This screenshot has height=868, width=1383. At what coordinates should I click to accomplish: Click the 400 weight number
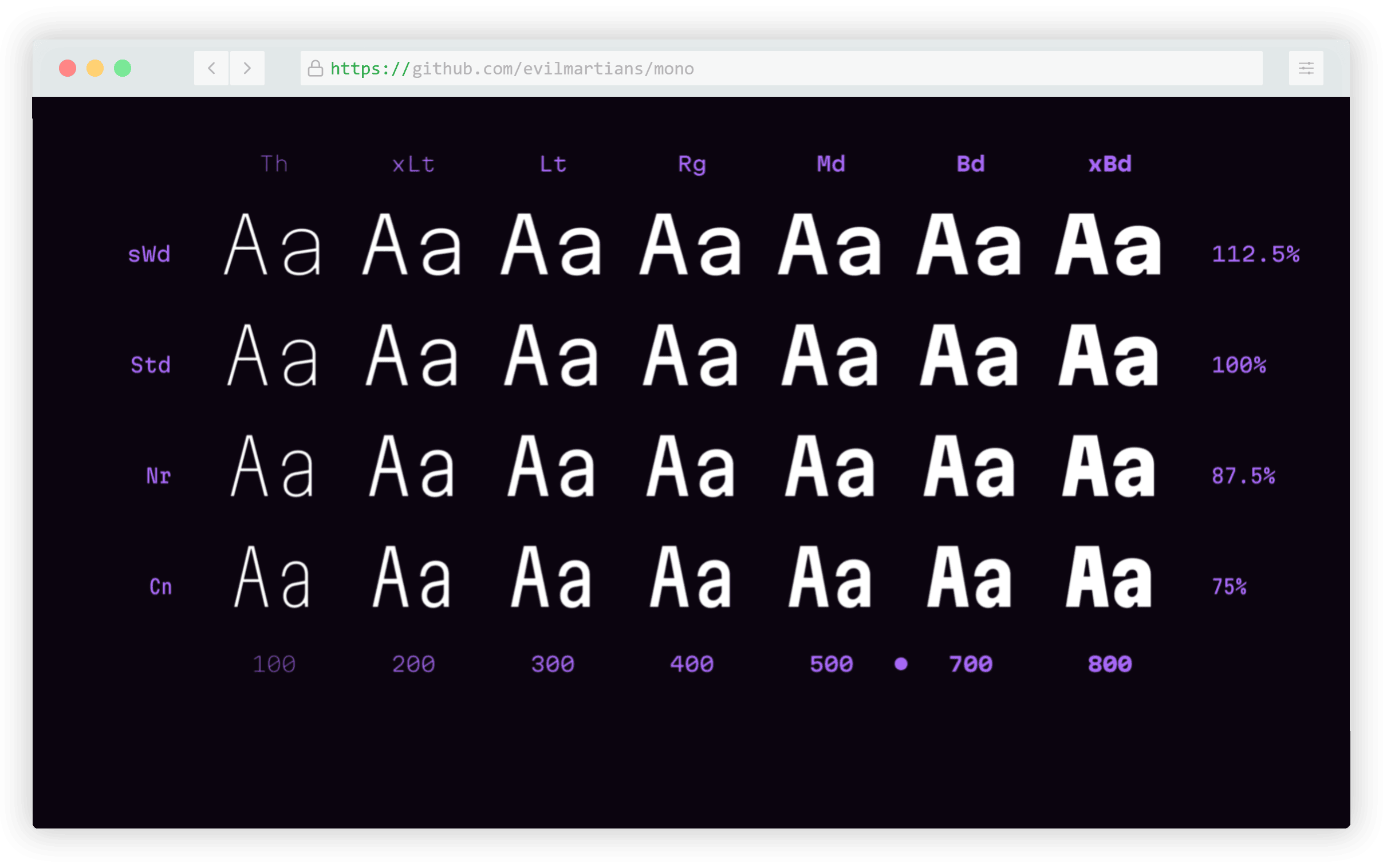691,664
